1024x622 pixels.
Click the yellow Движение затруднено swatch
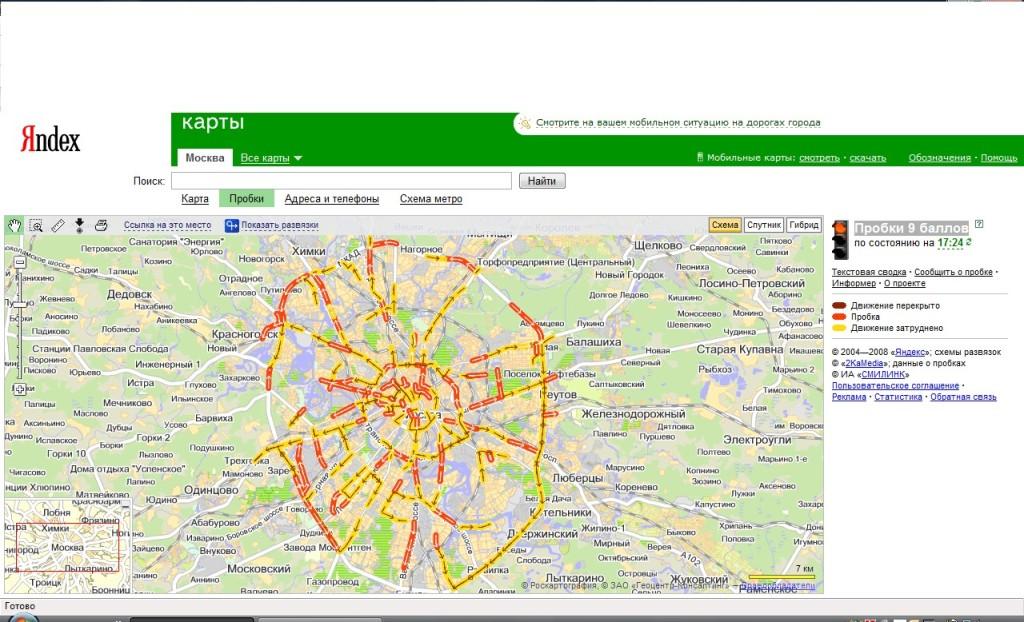tap(839, 328)
